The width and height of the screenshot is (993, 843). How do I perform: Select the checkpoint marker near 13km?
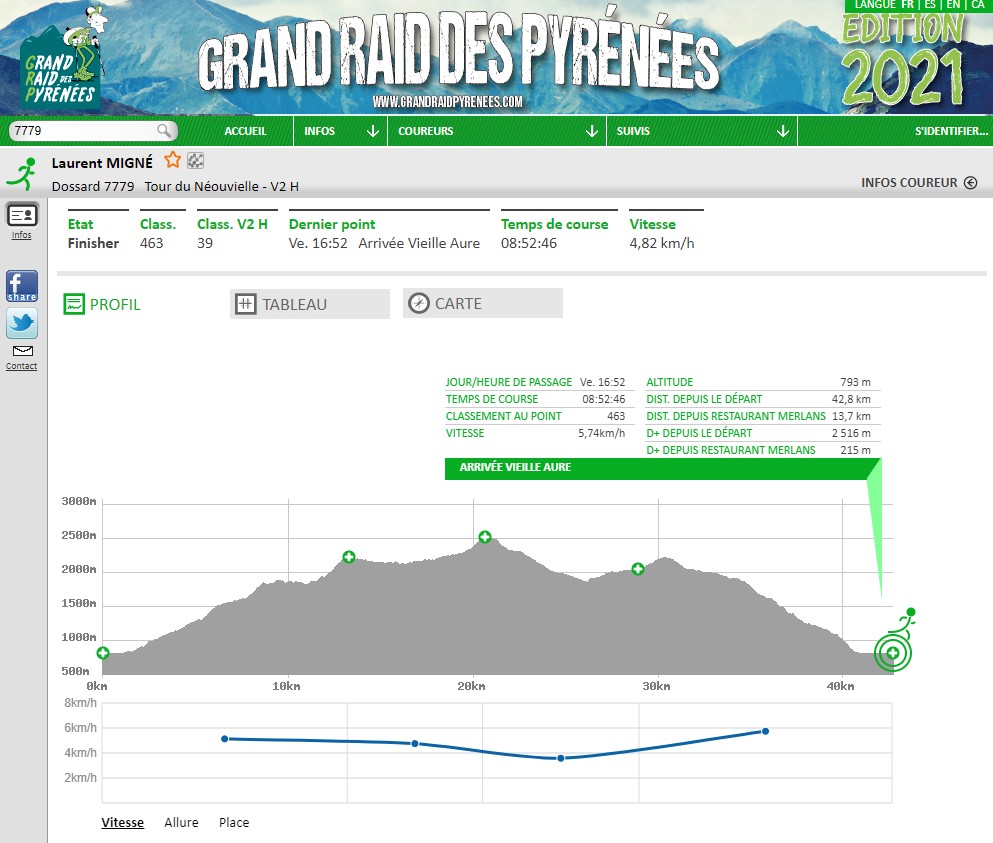click(349, 557)
